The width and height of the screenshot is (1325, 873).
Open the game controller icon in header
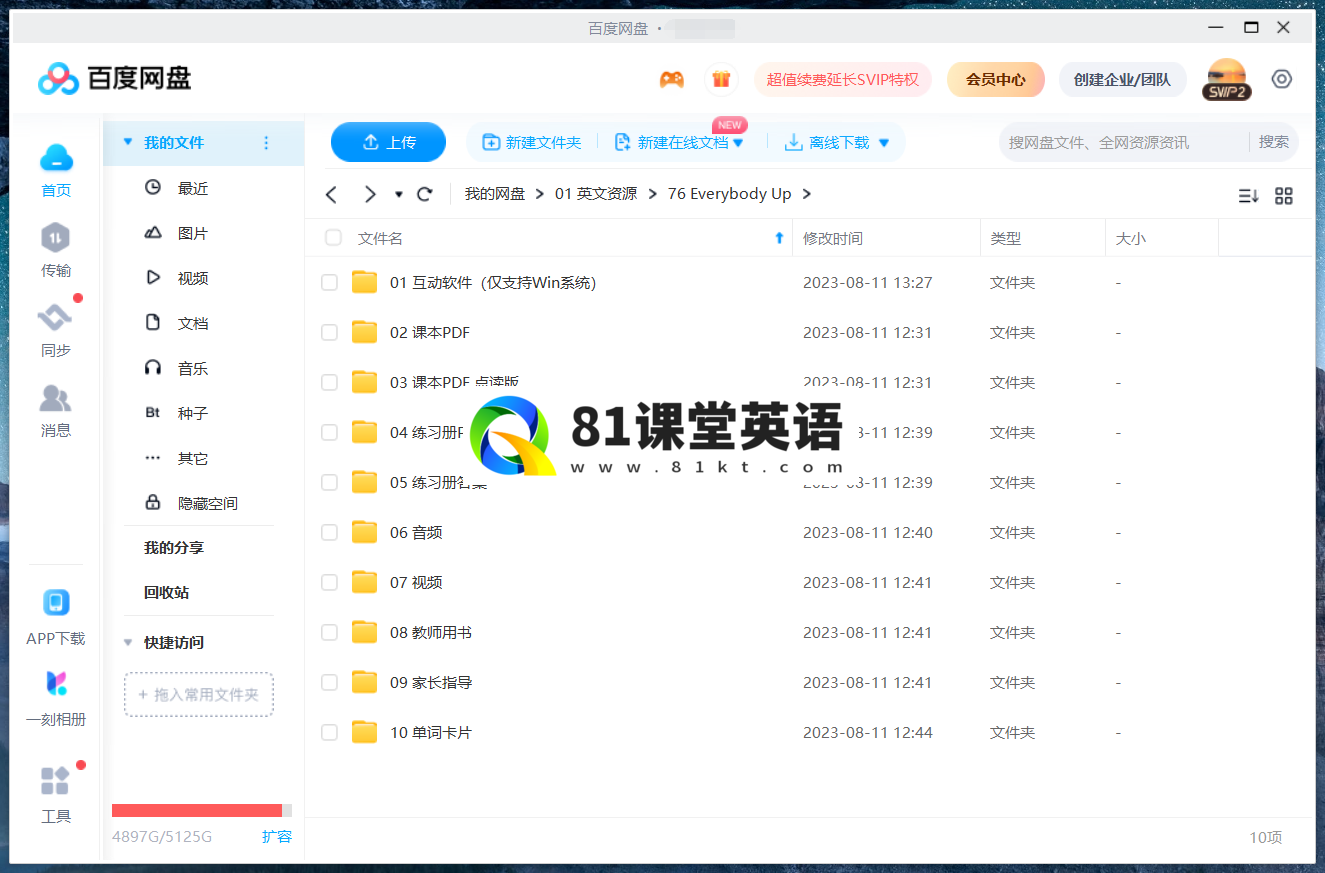(672, 79)
